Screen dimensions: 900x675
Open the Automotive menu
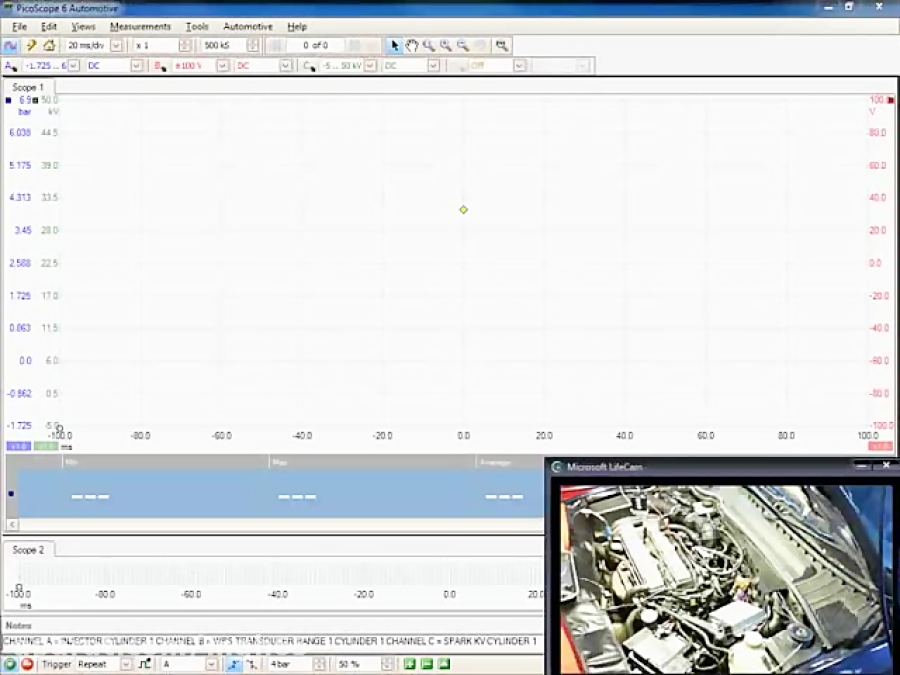point(247,26)
